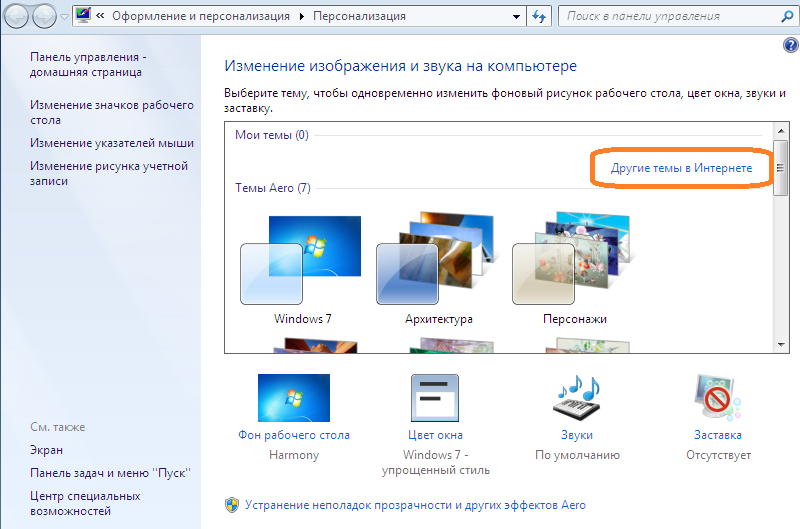Open Оформление и персонализация breadcrumb
This screenshot has width=800, height=529.
[201, 16]
